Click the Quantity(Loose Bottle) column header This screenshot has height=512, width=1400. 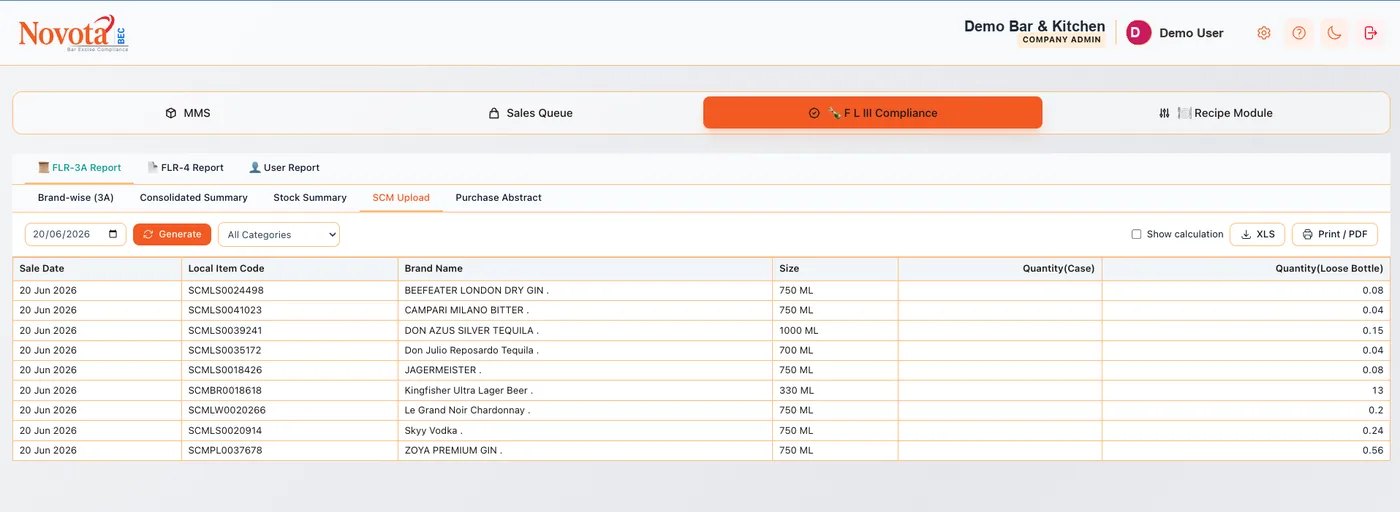pos(1246,269)
